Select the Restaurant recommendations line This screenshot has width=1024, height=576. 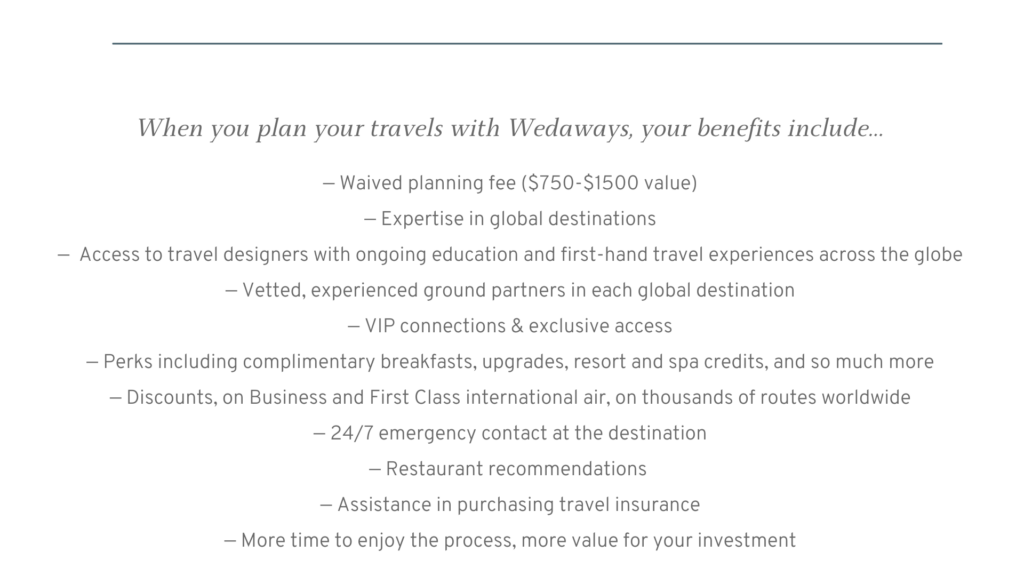[507, 469]
